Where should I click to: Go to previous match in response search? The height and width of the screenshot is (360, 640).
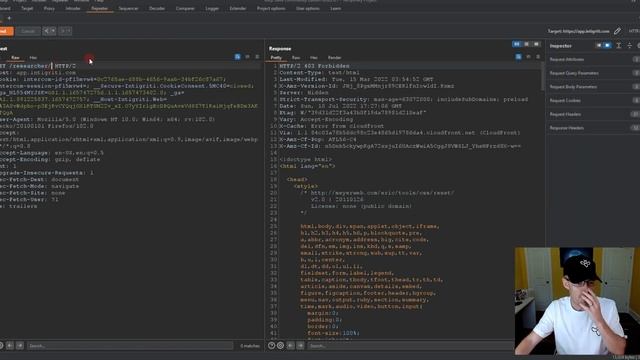pos(291,346)
